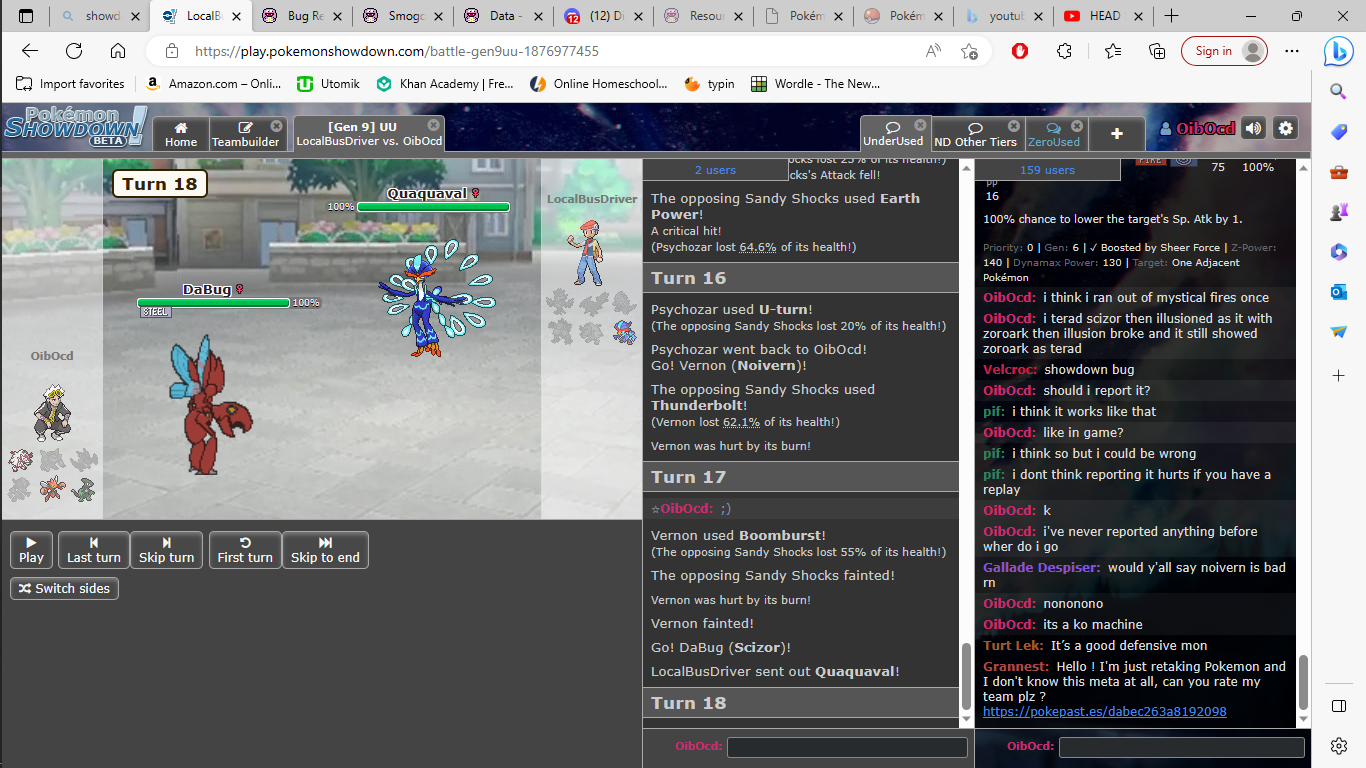Image resolution: width=1366 pixels, height=768 pixels.
Task: Click the LocalBusDriver trainer sprite
Action: pyautogui.click(x=589, y=252)
